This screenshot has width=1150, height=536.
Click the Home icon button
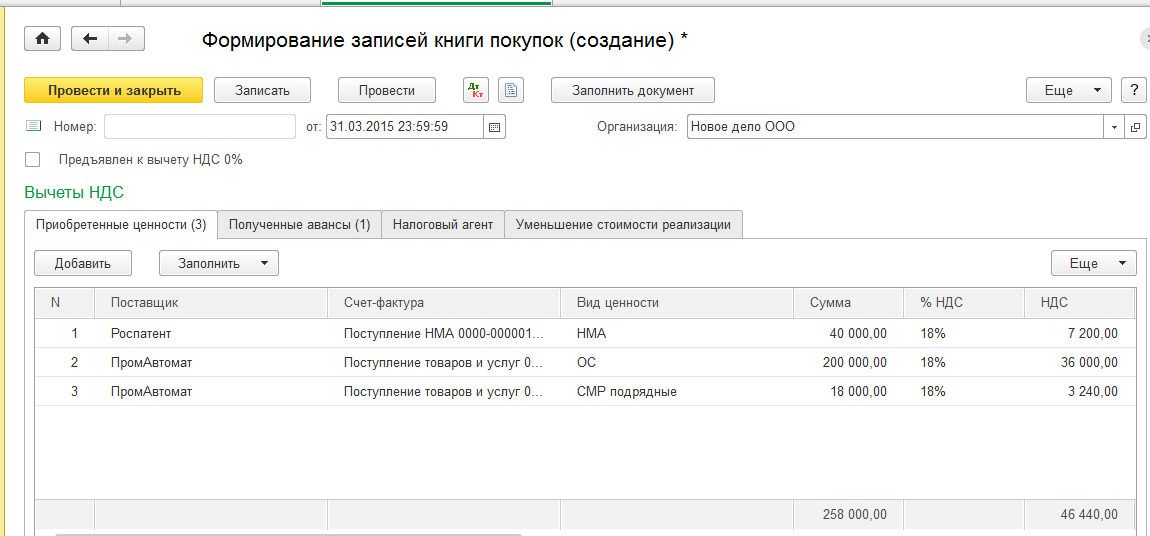(x=42, y=39)
